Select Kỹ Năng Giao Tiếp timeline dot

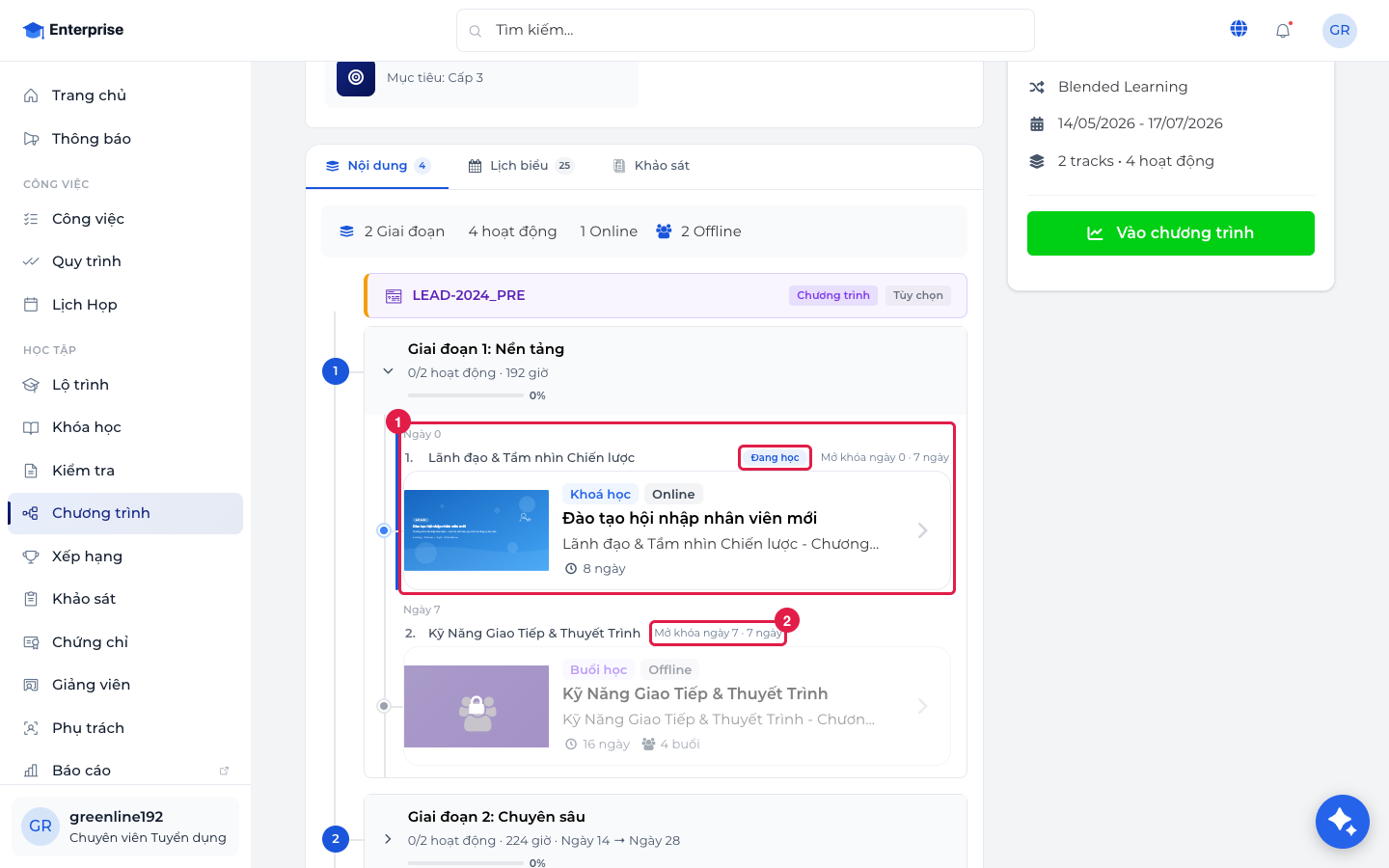pyautogui.click(x=384, y=706)
